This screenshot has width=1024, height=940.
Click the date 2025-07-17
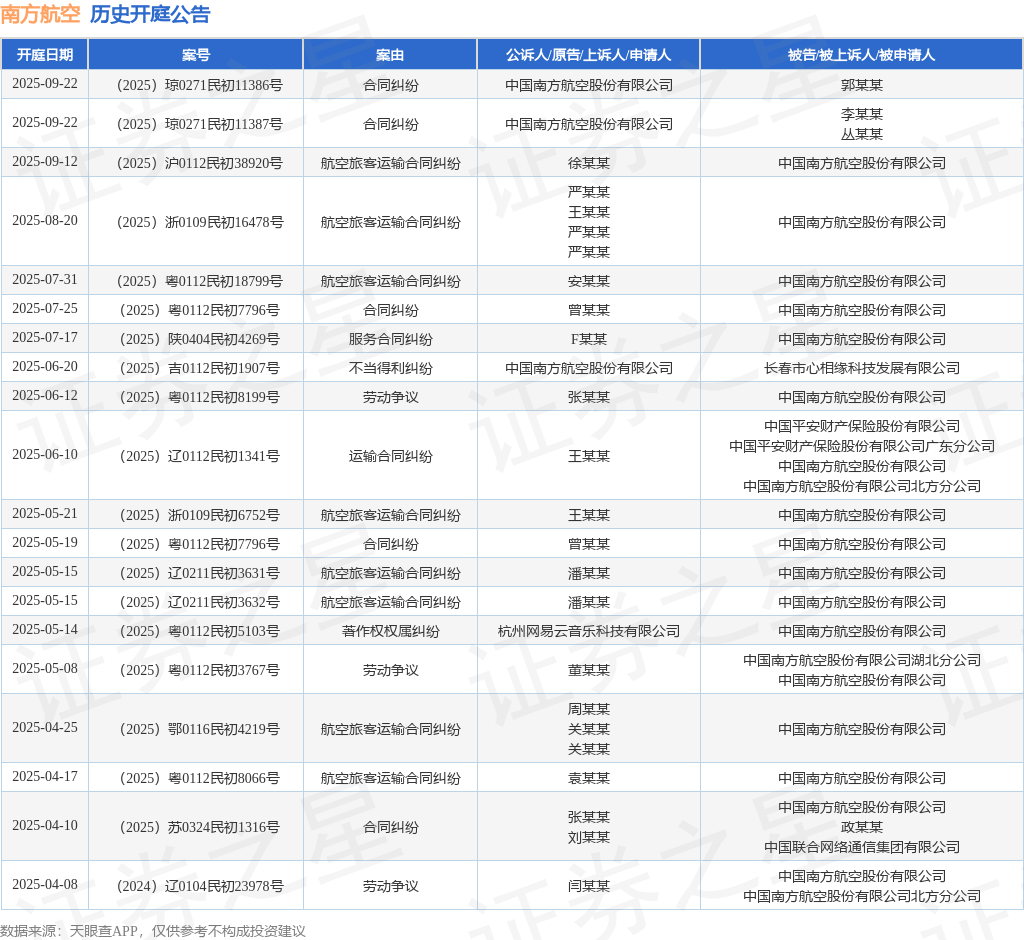tap(45, 337)
